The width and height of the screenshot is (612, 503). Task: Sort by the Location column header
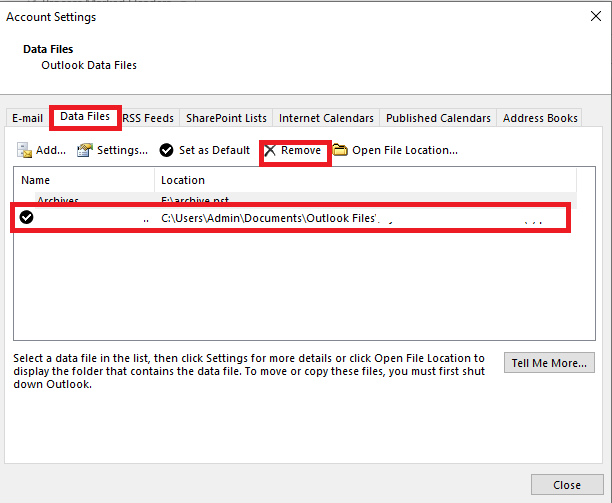point(365,180)
